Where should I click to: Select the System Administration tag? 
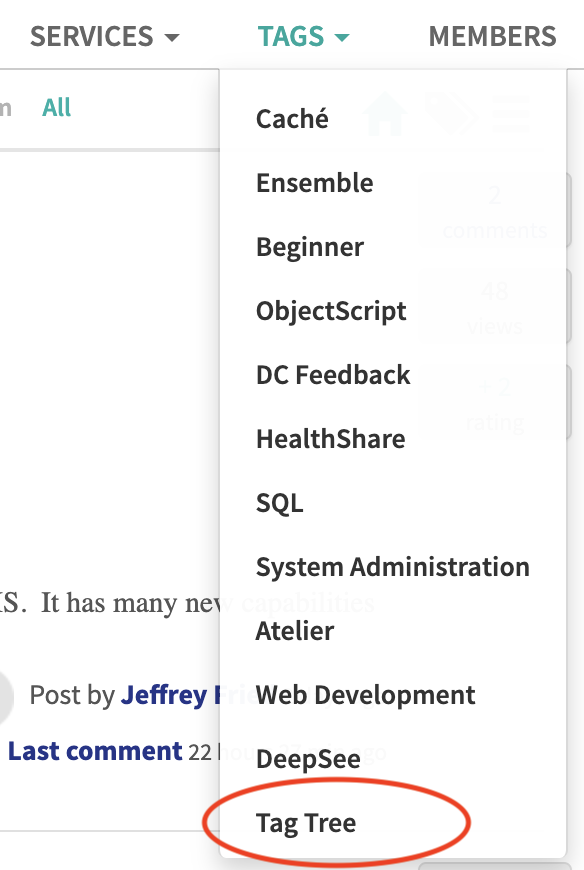click(x=393, y=567)
